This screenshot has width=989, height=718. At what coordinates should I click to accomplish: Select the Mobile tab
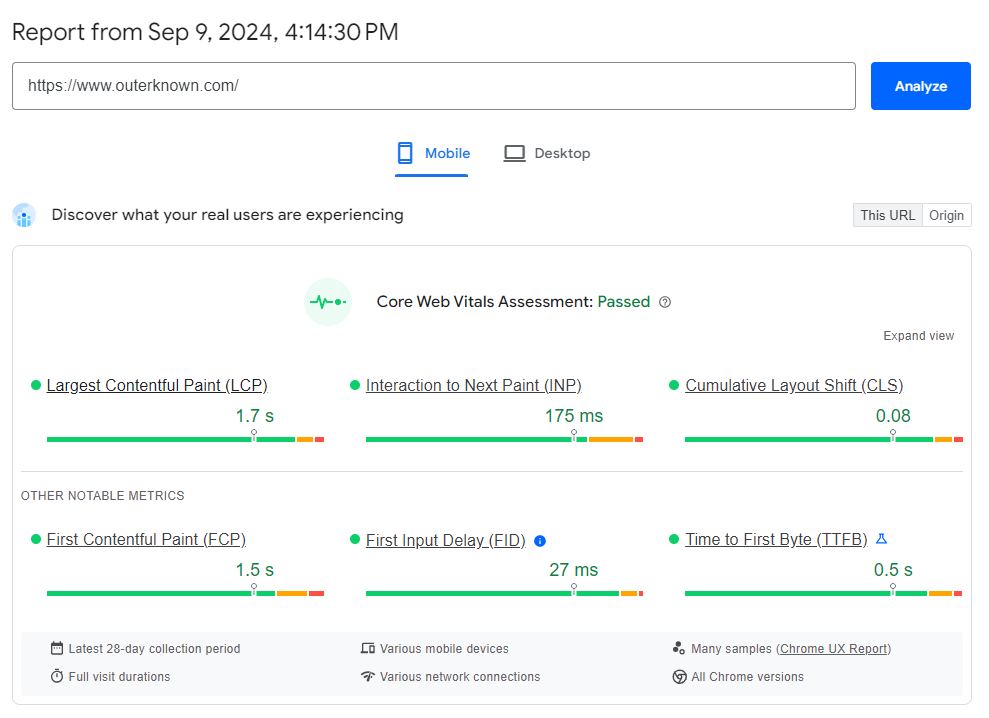click(x=433, y=153)
